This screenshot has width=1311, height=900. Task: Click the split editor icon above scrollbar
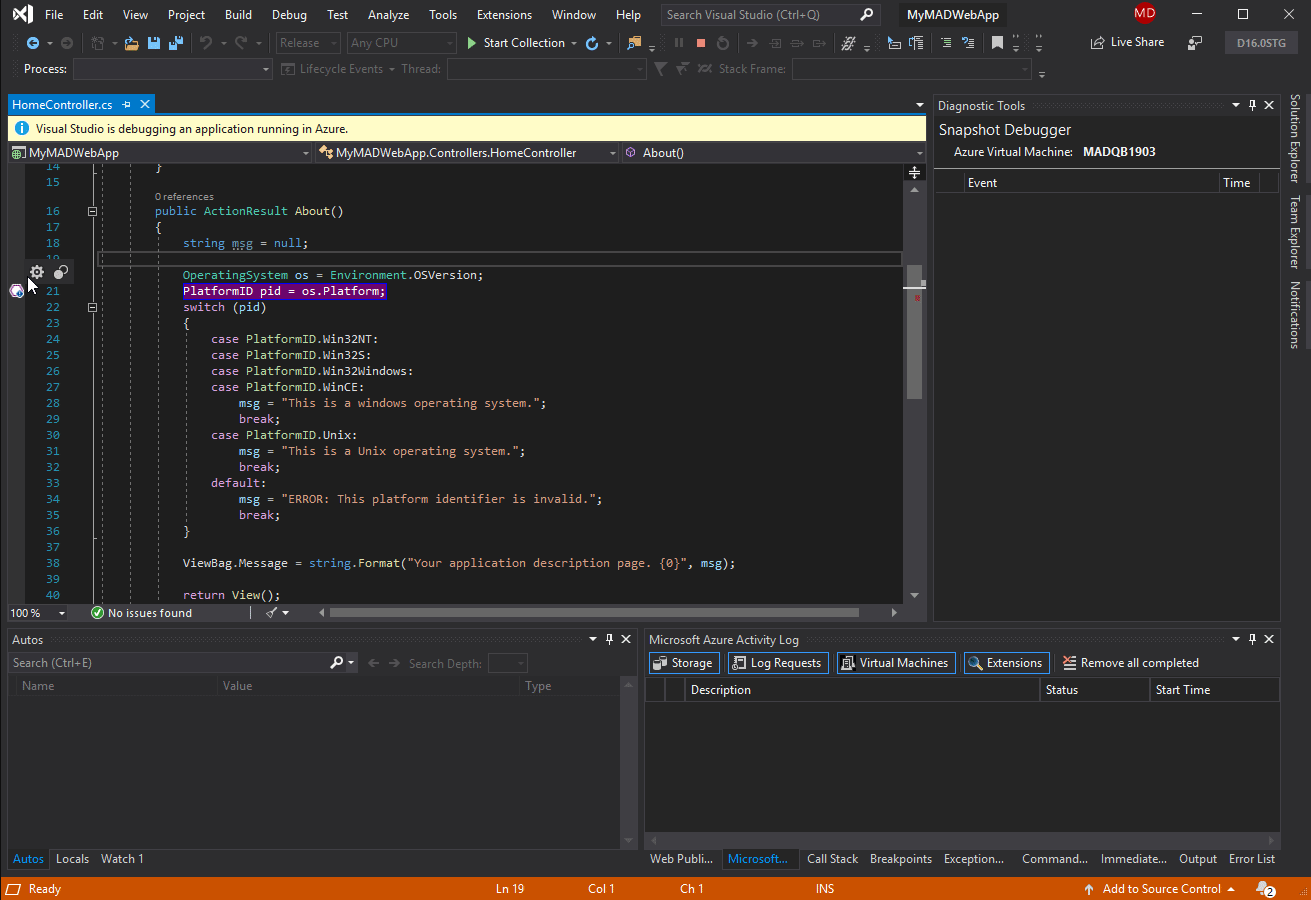click(914, 173)
